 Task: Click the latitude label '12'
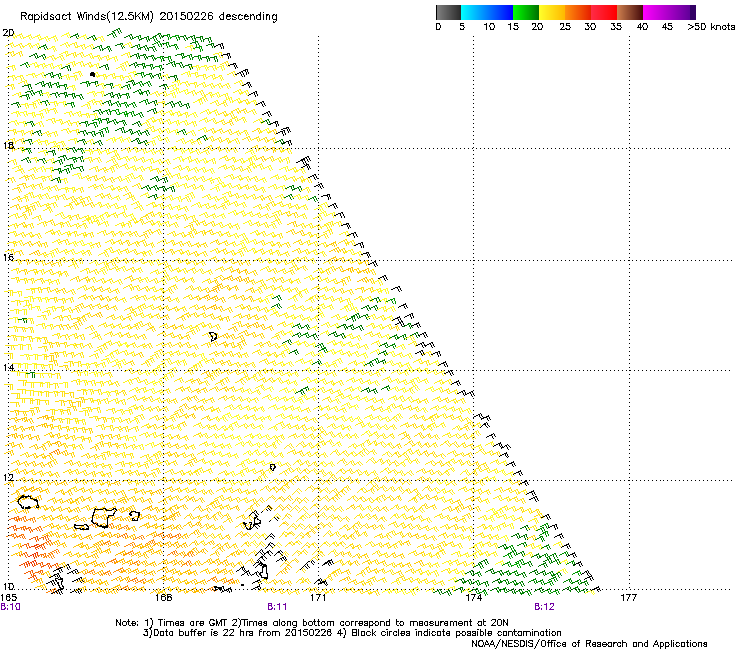(8, 477)
